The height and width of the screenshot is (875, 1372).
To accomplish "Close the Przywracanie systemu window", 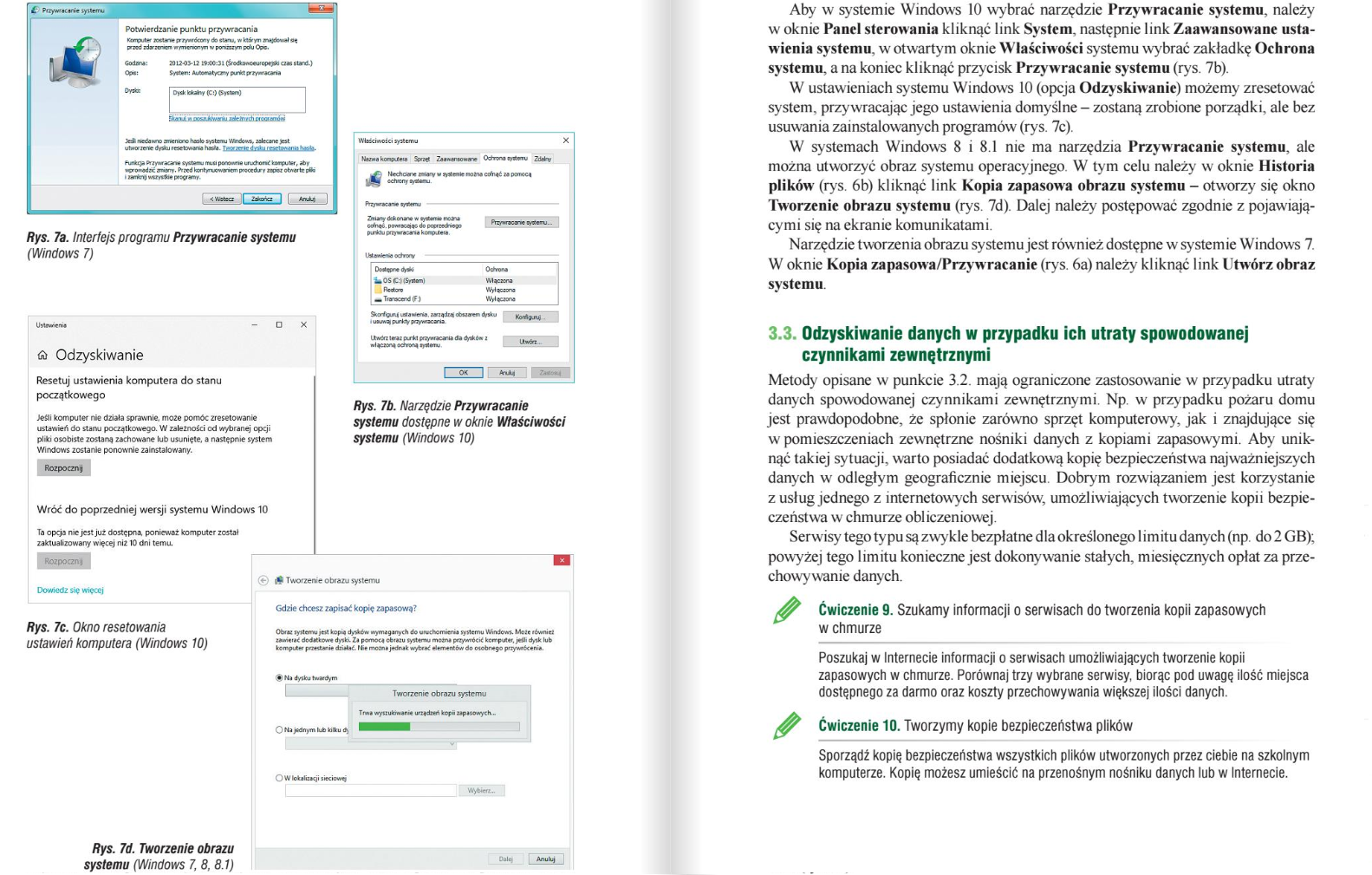I will pos(321,9).
